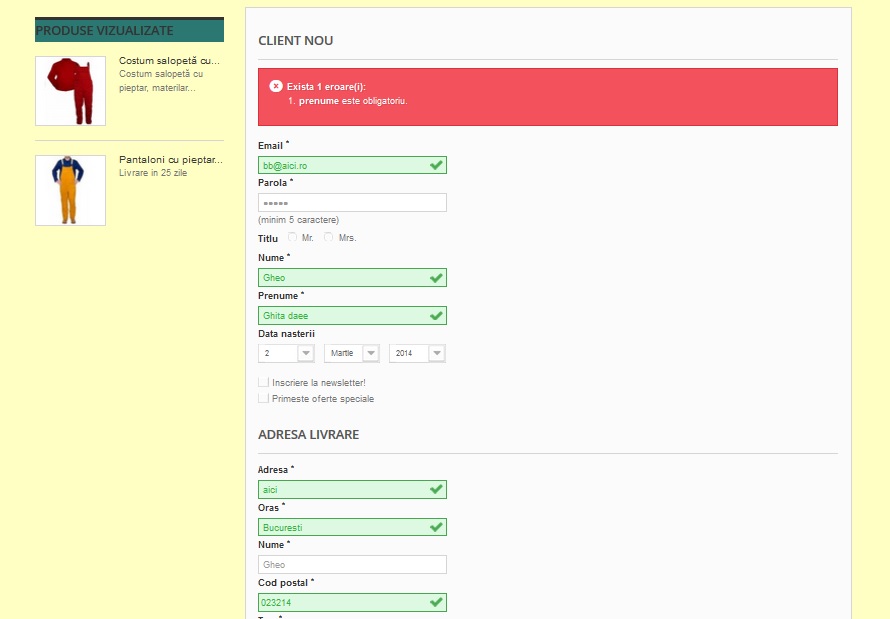
Task: Click into the Adresa input field
Action: (x=352, y=489)
